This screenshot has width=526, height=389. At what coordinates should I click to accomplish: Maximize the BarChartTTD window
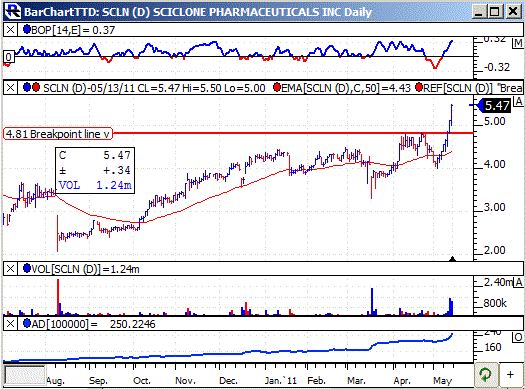pyautogui.click(x=495, y=12)
